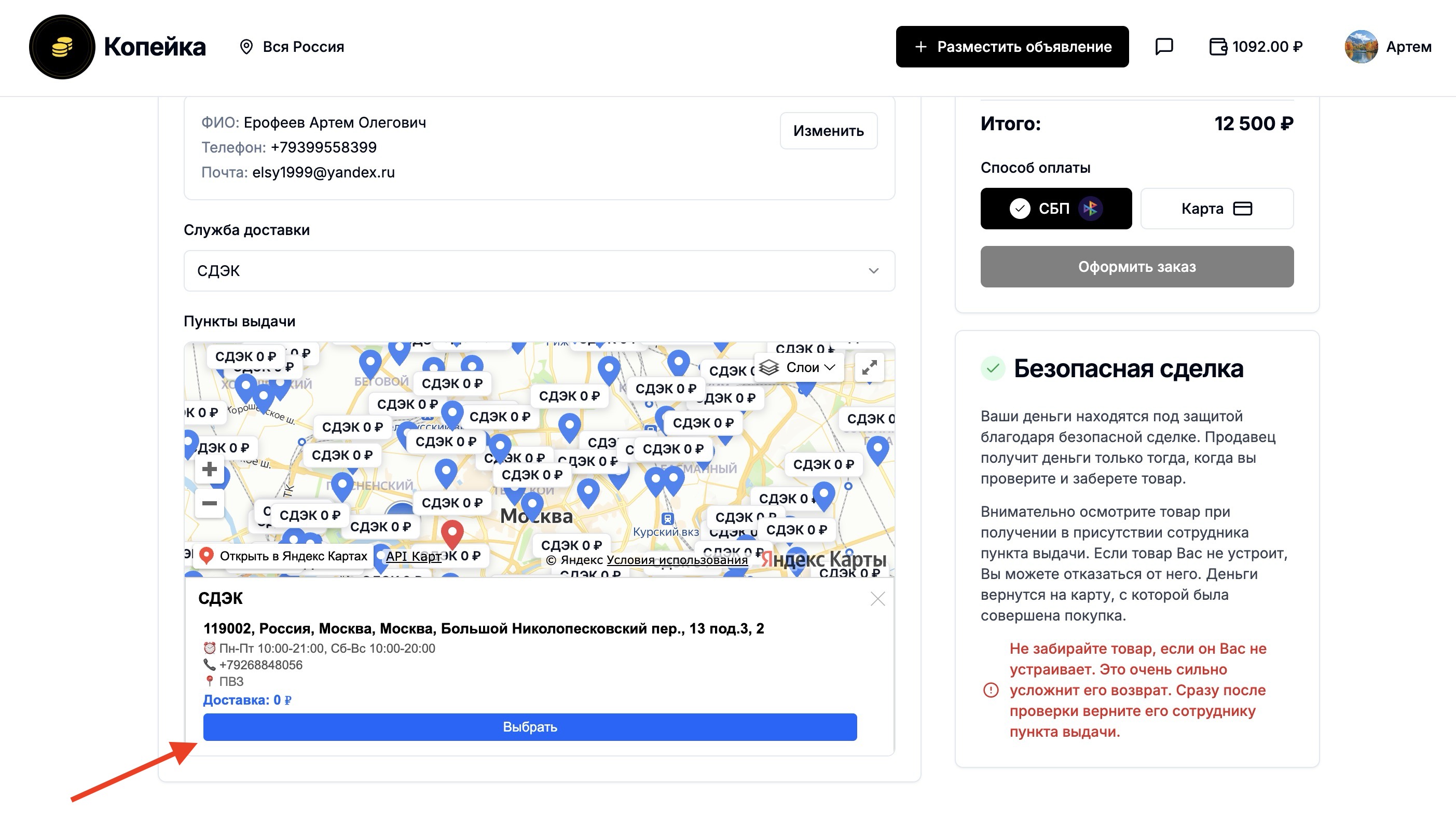Click a blue СДЭК pin near Москва label
This screenshot has width=1456, height=826.
(x=531, y=502)
